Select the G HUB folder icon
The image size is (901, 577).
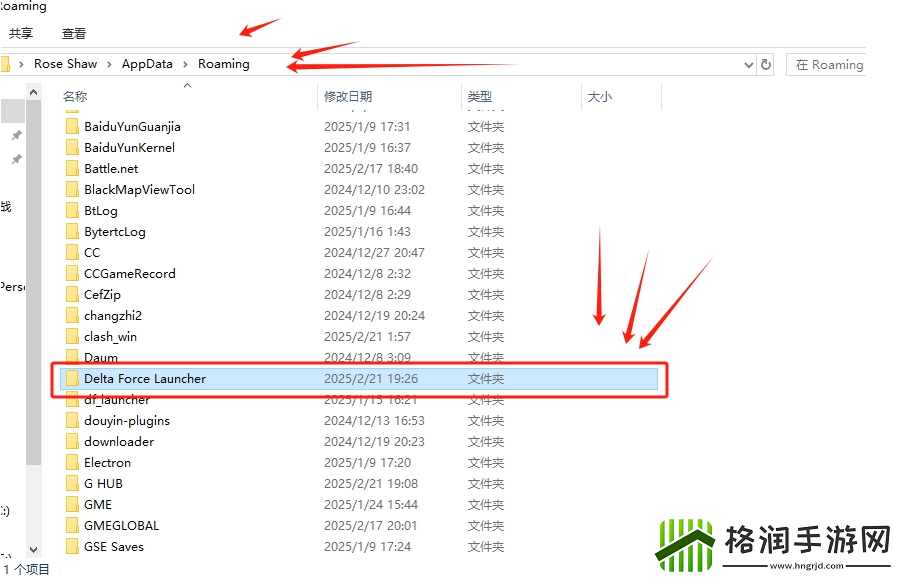click(x=72, y=484)
